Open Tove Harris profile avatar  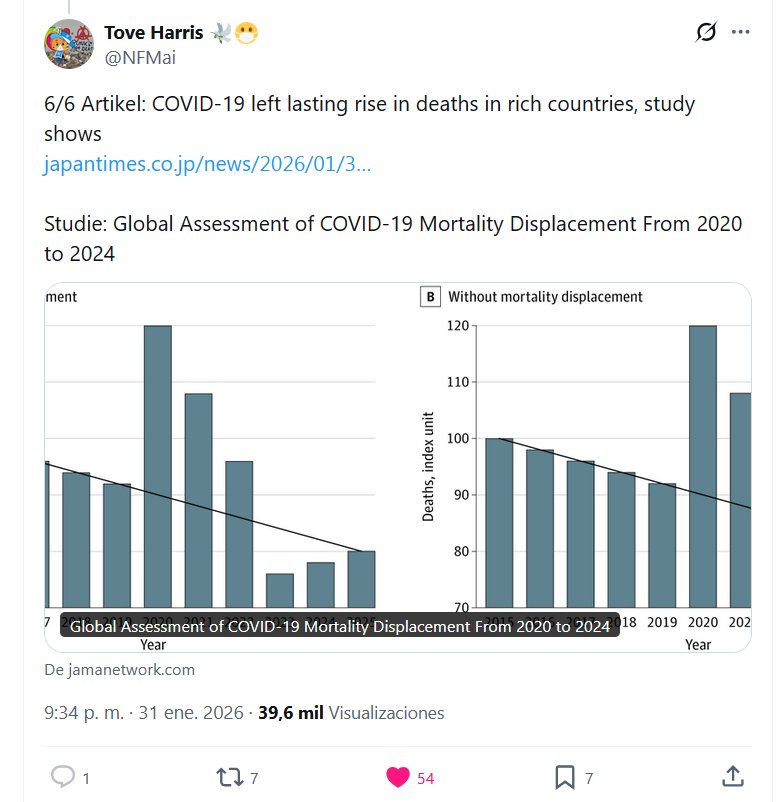(x=69, y=44)
